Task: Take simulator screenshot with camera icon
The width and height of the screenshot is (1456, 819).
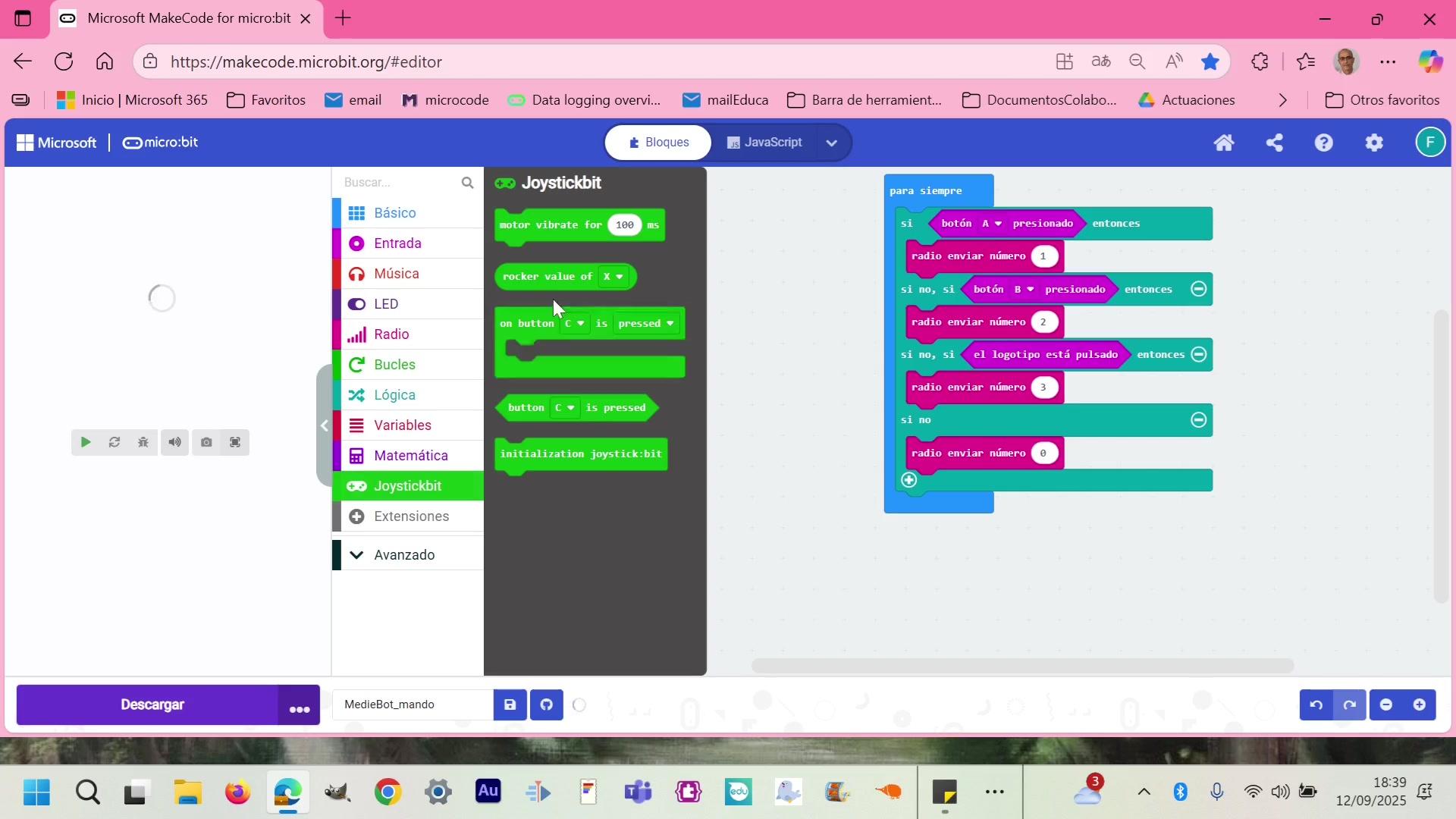Action: pos(206,442)
